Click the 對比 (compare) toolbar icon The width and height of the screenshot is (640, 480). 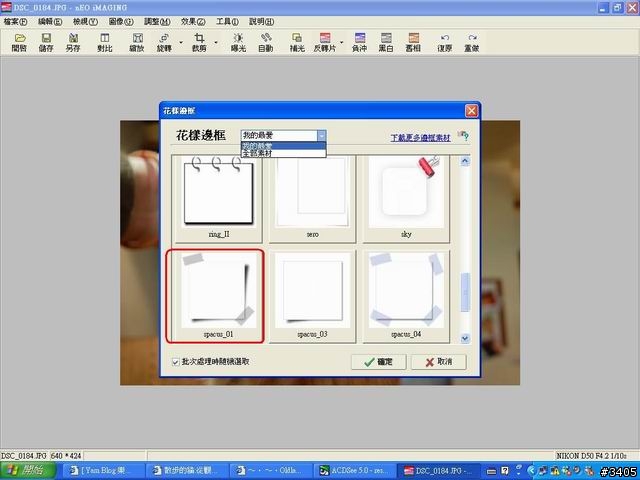pyautogui.click(x=105, y=42)
